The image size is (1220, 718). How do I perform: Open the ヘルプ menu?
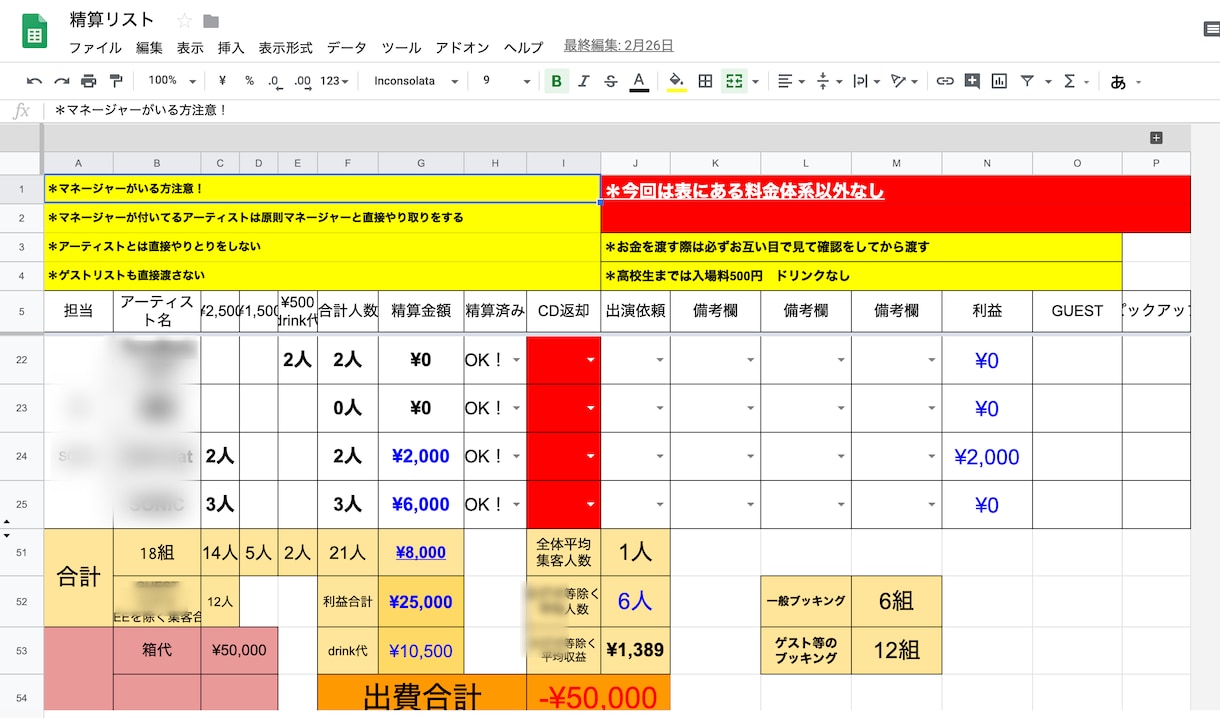point(523,47)
